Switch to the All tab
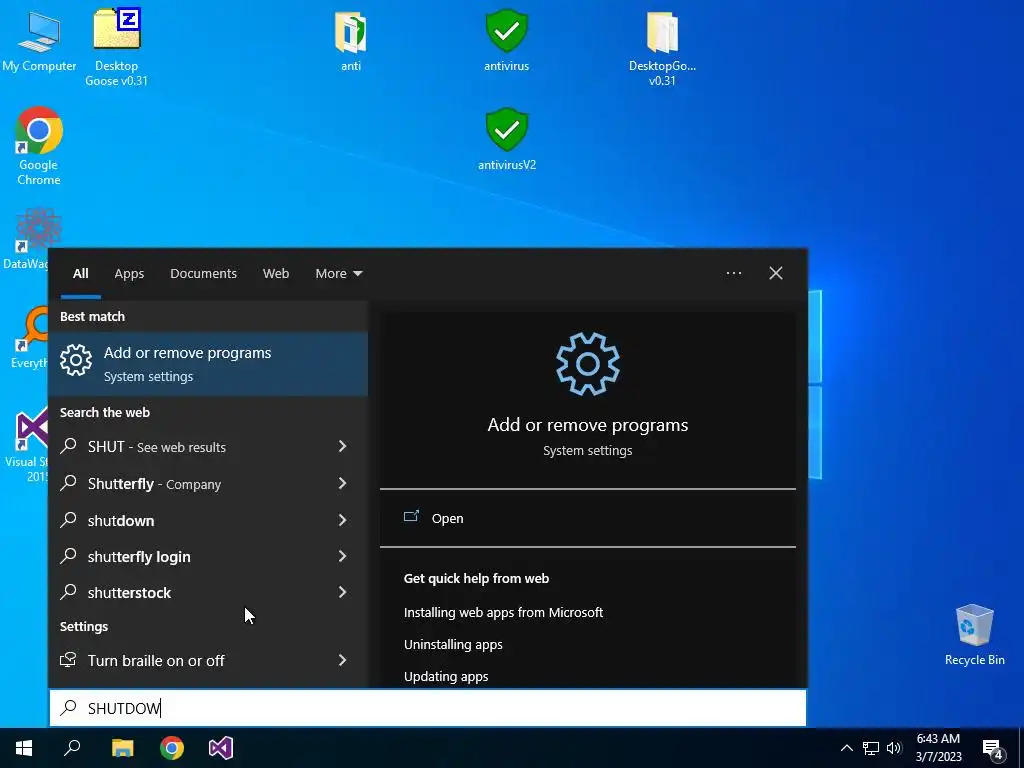 (x=81, y=273)
